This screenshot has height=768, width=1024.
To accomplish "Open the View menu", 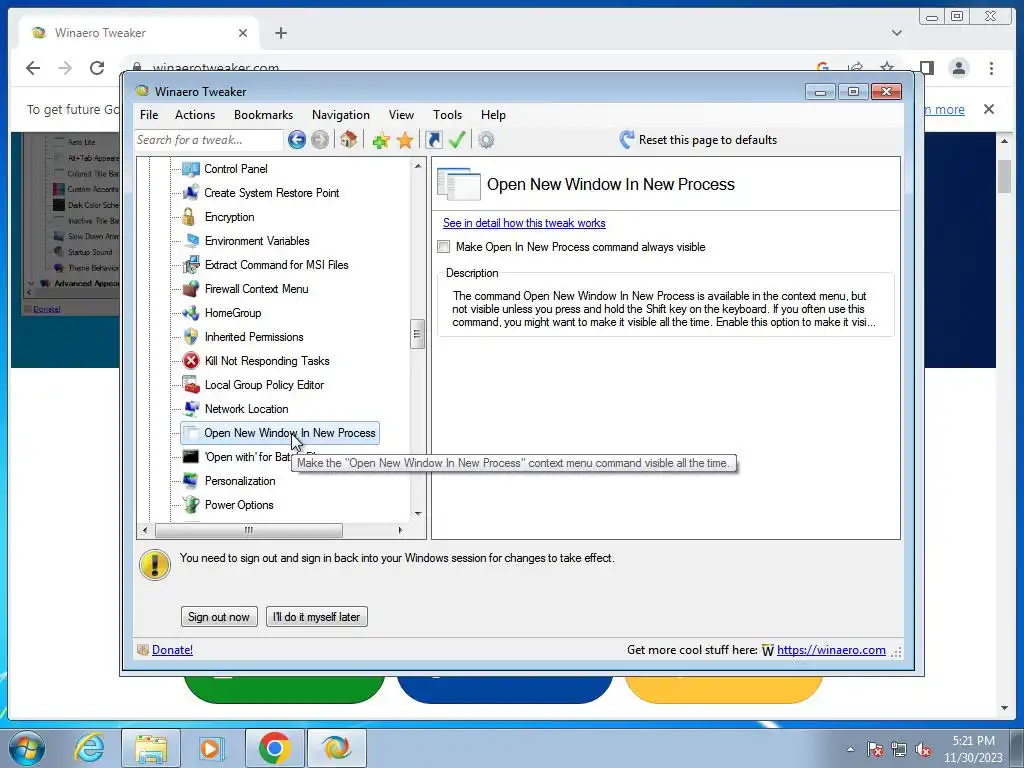I will tap(401, 115).
